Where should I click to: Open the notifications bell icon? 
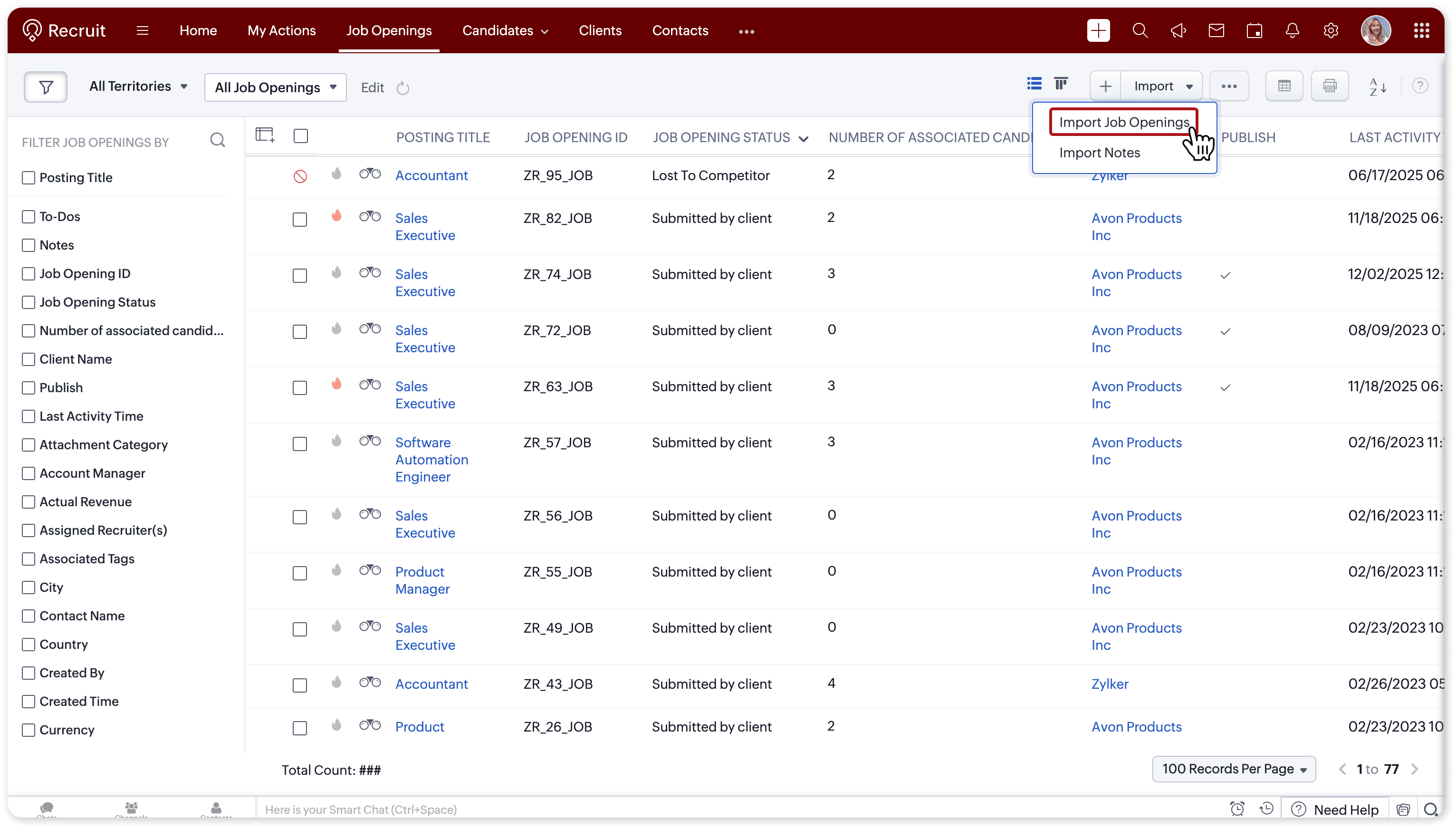click(1292, 31)
